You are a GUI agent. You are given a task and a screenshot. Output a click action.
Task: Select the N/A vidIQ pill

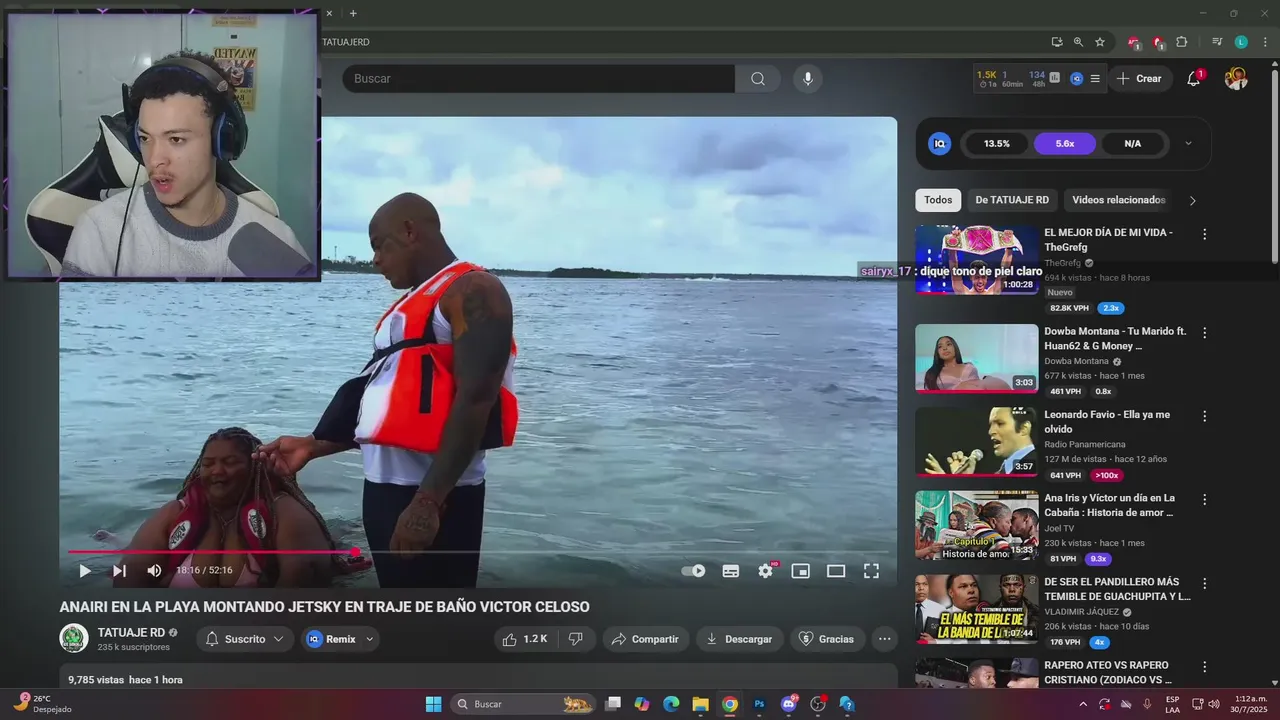pyautogui.click(x=1132, y=144)
